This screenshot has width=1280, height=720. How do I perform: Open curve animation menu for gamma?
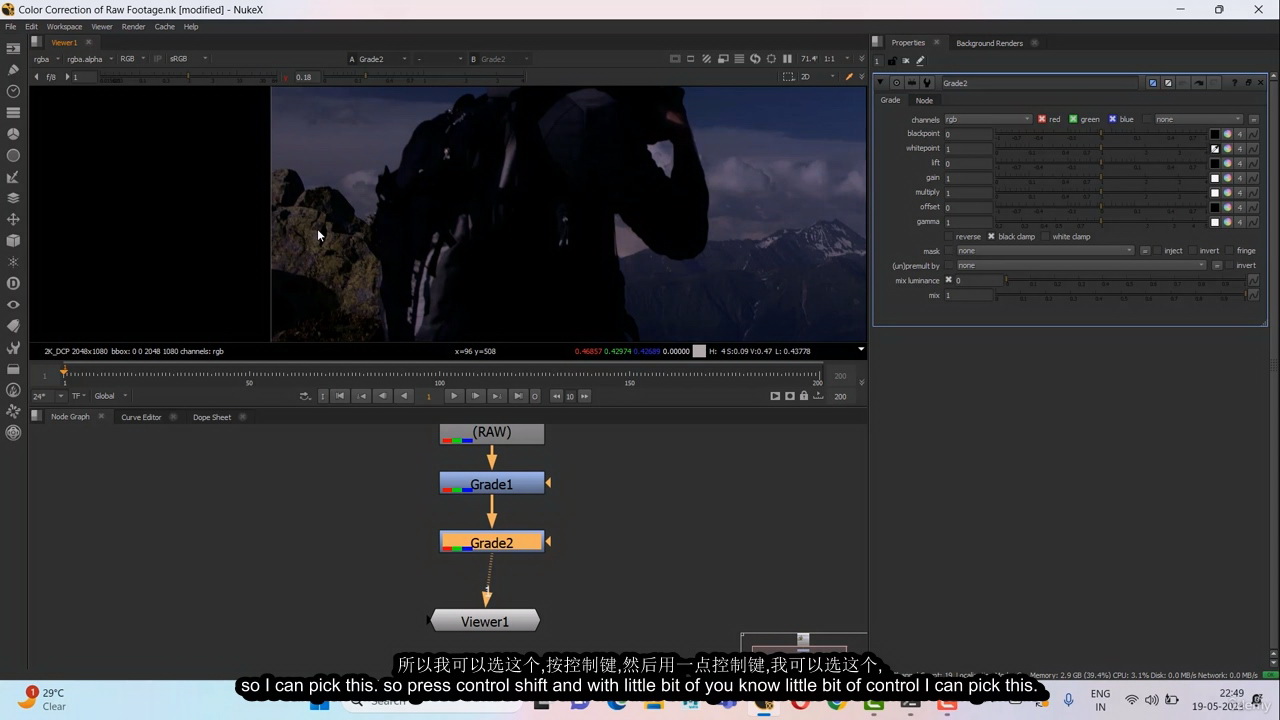click(1253, 222)
